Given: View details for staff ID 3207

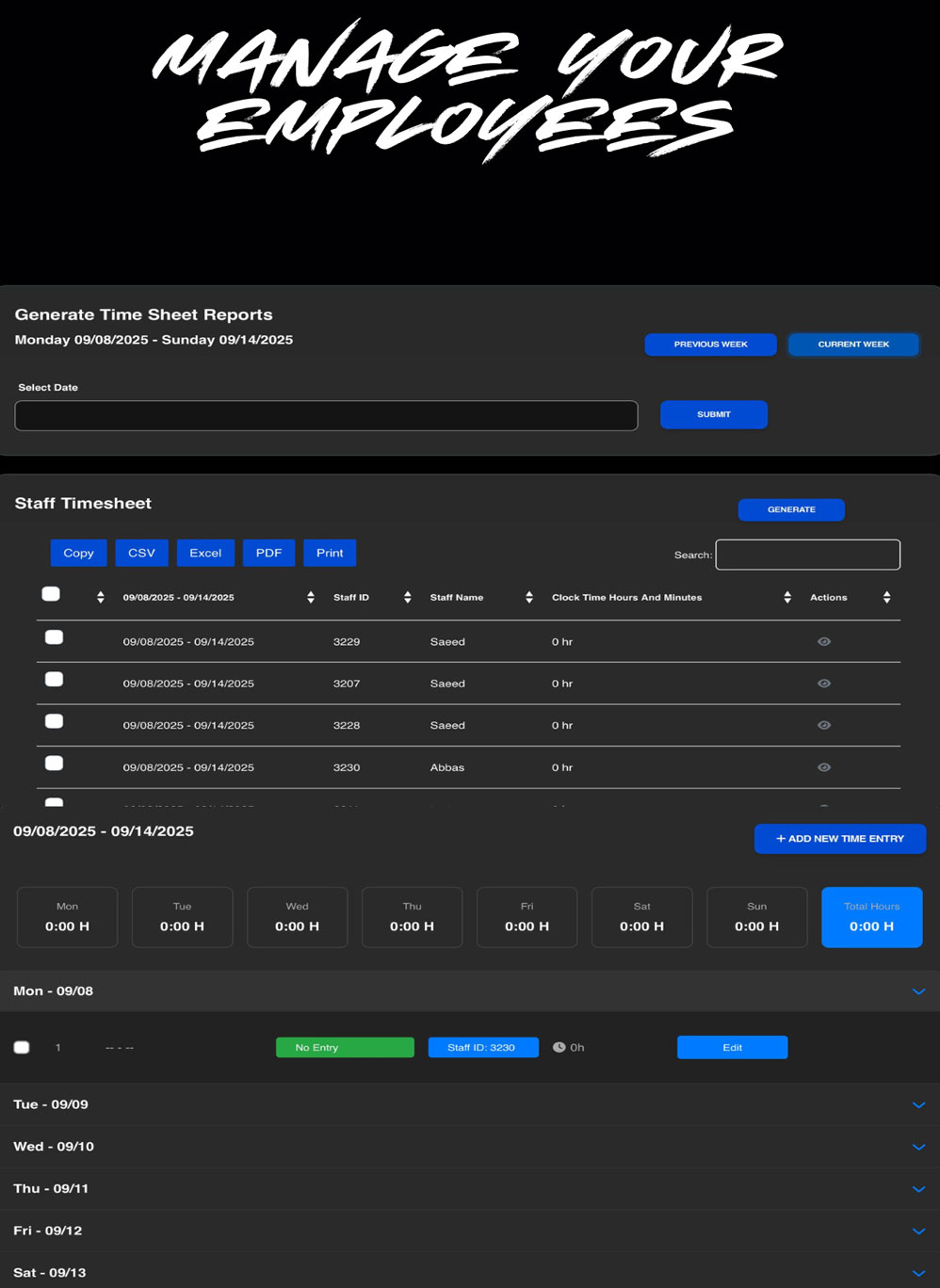Looking at the screenshot, I should tap(823, 684).
